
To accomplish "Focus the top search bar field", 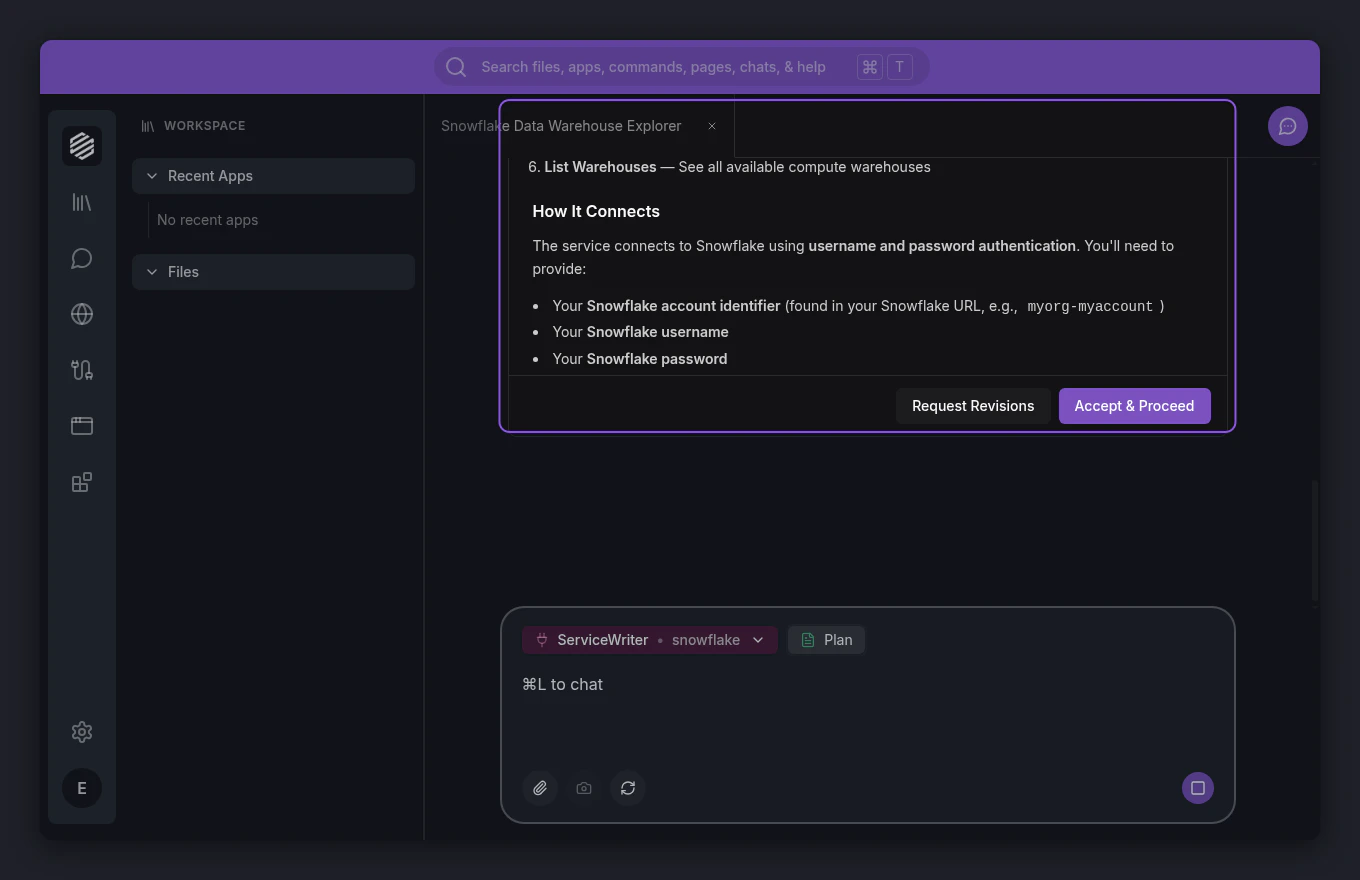I will (x=681, y=67).
